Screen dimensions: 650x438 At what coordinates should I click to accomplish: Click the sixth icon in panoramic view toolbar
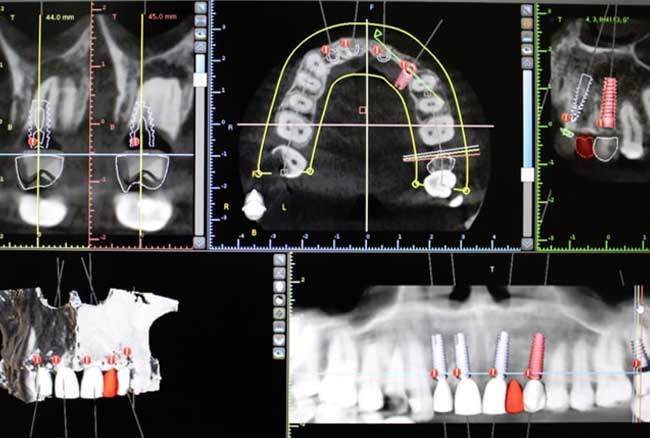[x=279, y=326]
